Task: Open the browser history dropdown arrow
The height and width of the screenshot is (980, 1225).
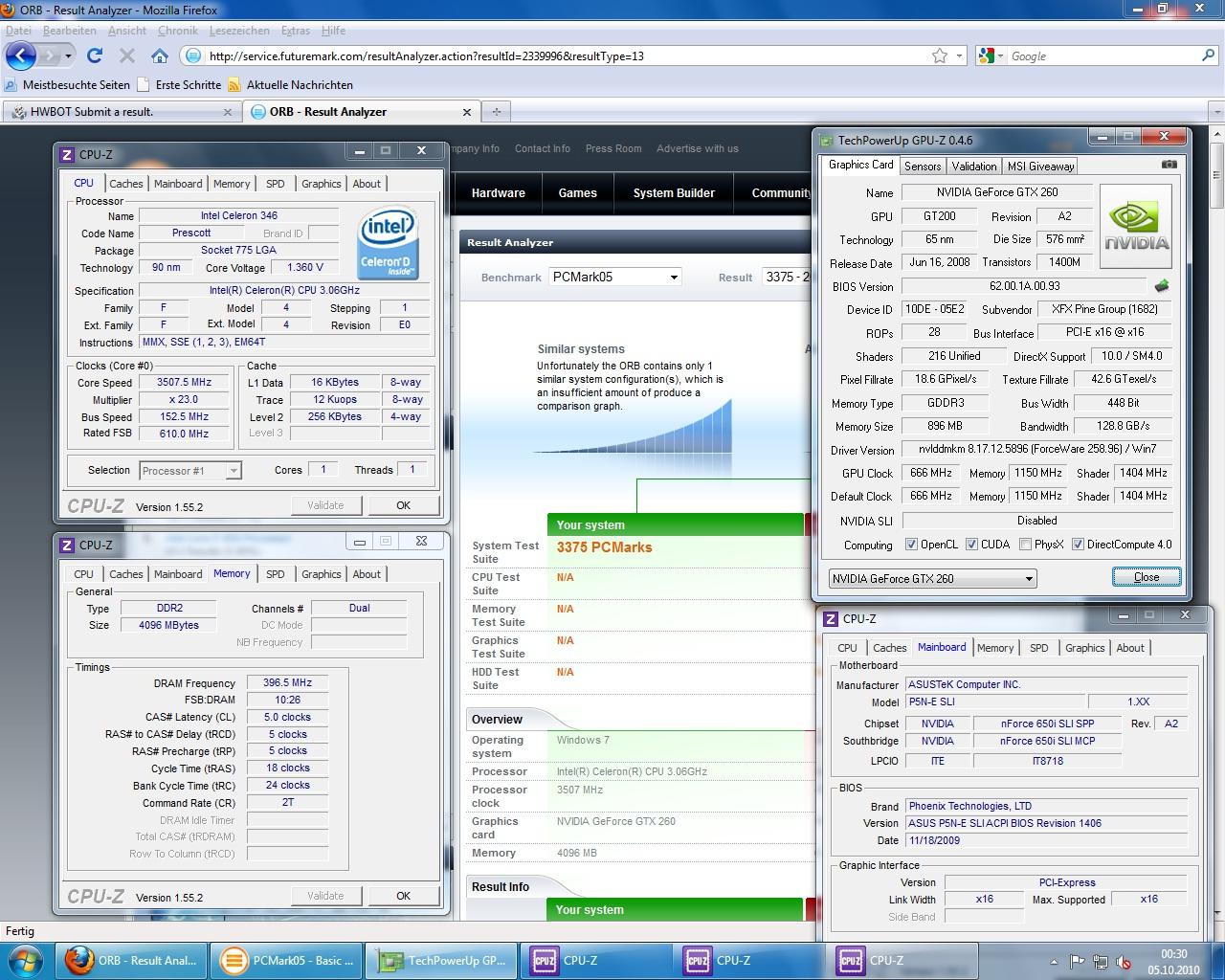Action: [68, 56]
